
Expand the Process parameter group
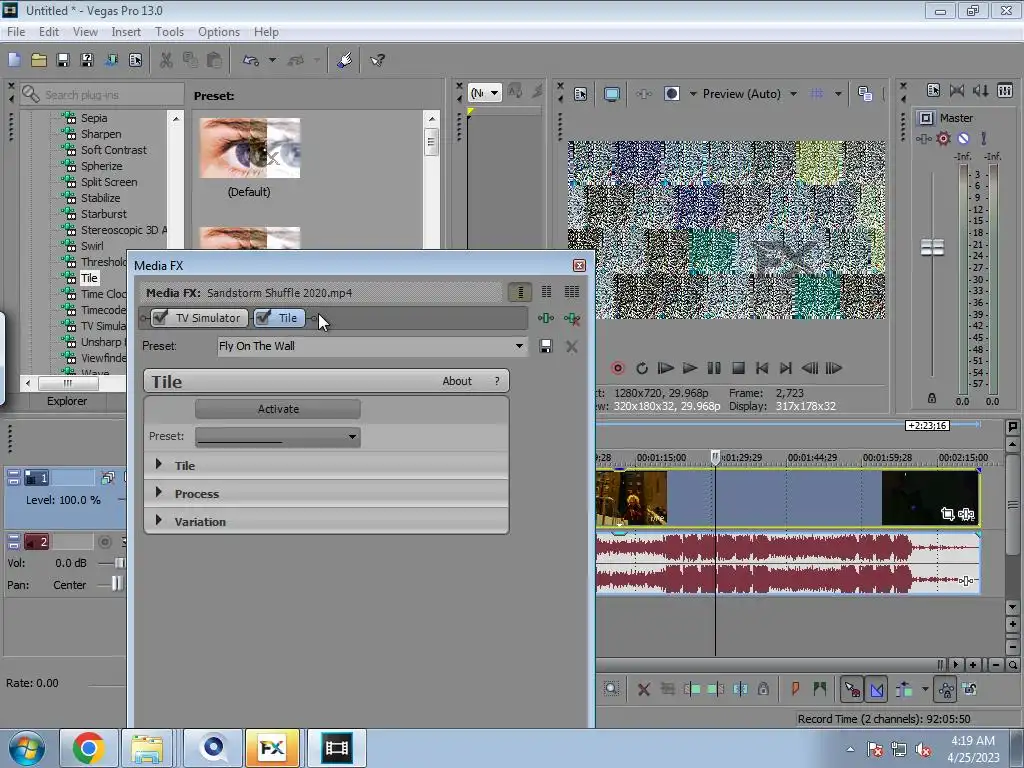coord(159,492)
